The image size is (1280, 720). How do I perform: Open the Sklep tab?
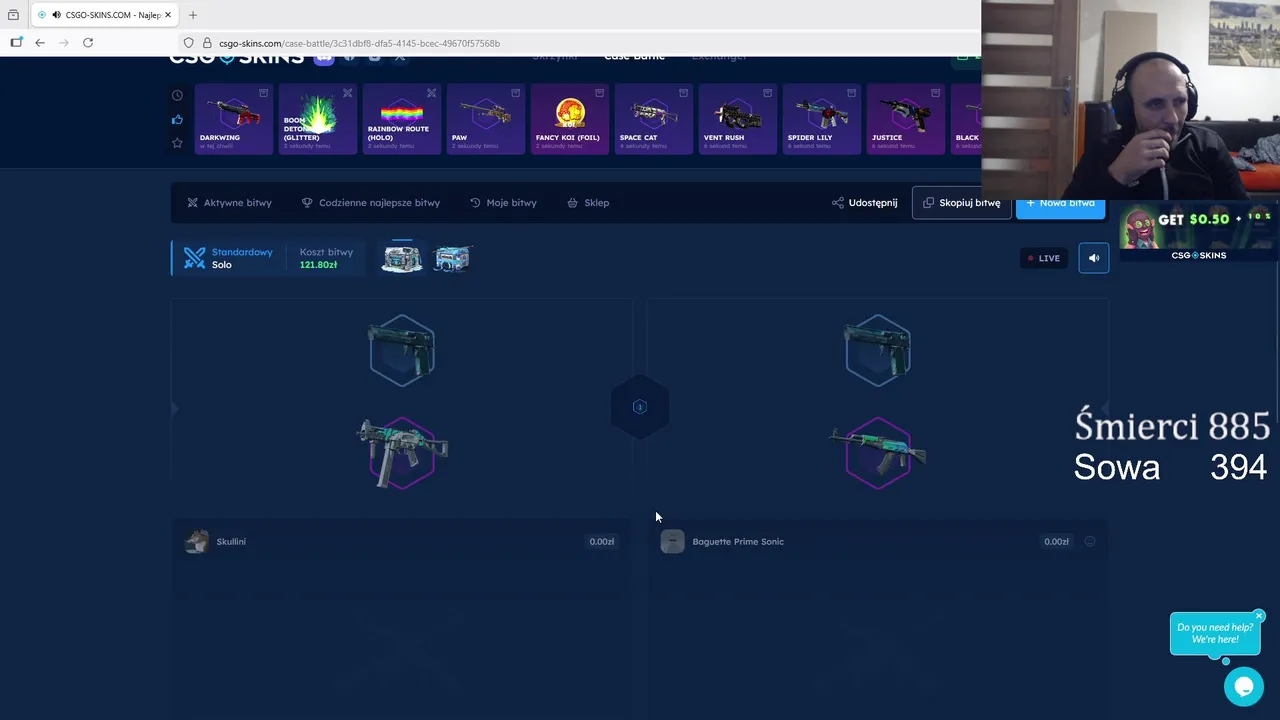coord(588,203)
